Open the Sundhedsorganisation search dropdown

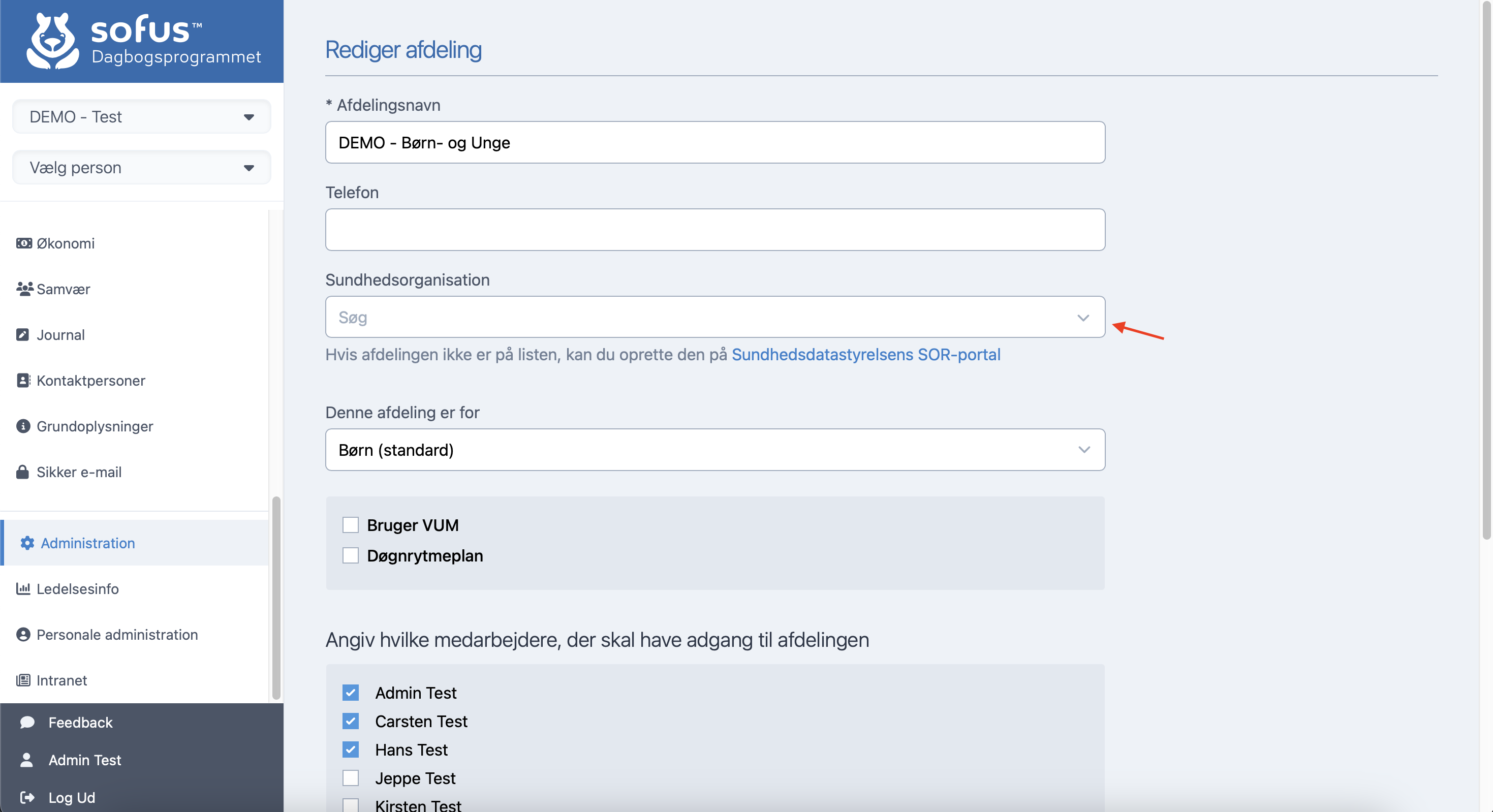714,317
